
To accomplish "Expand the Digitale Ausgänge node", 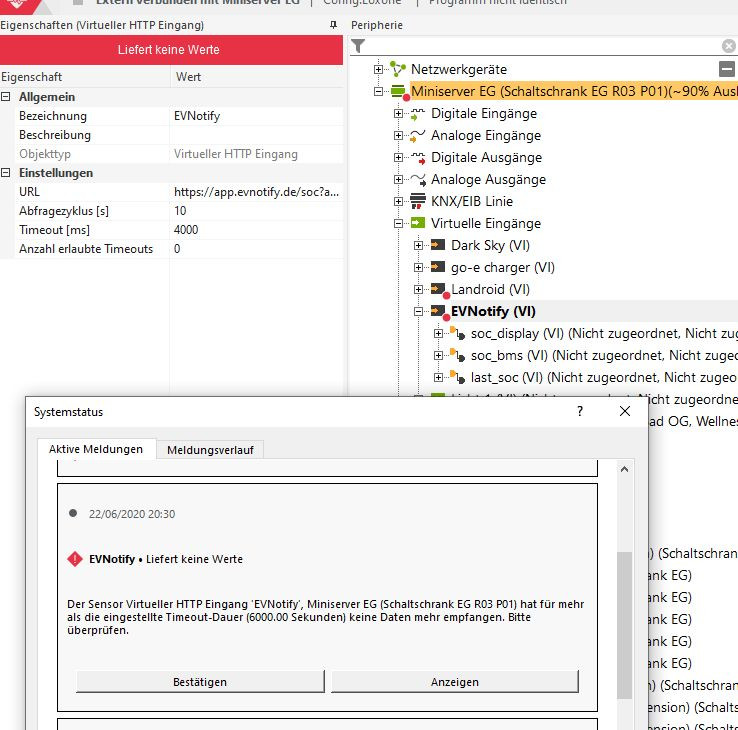I will tap(398, 158).
